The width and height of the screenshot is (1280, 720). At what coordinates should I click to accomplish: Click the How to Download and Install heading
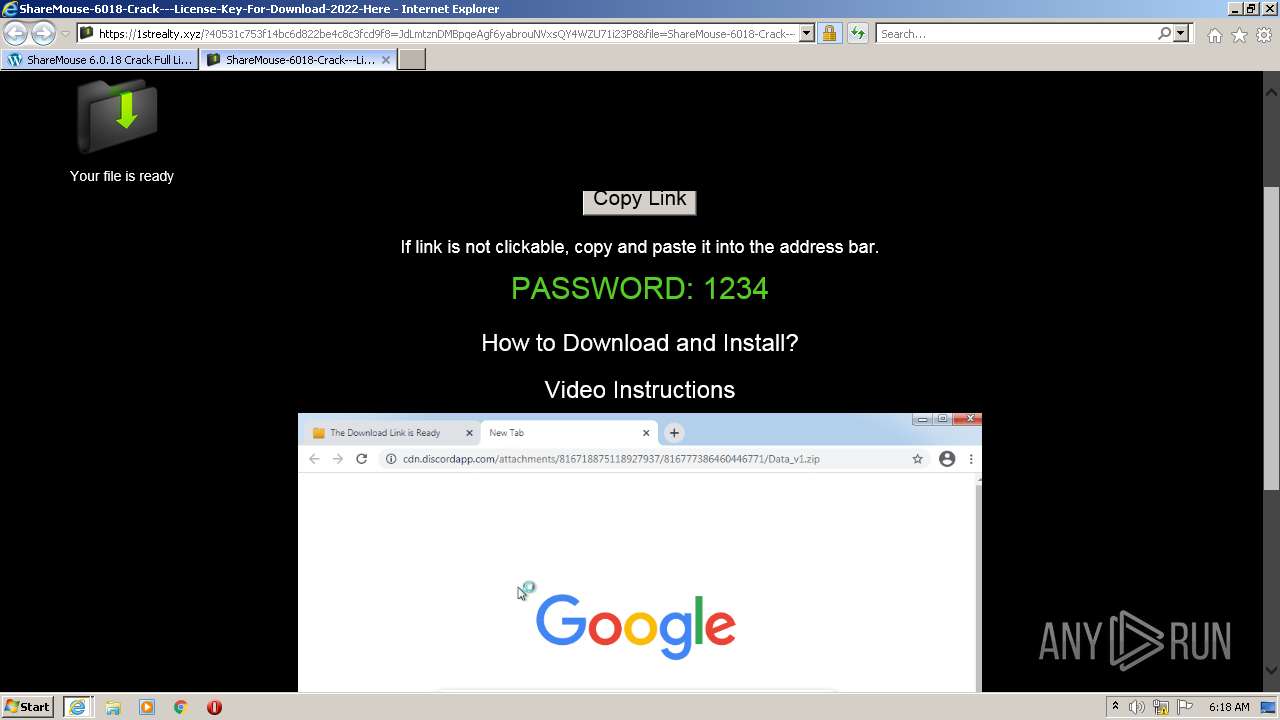(x=640, y=343)
